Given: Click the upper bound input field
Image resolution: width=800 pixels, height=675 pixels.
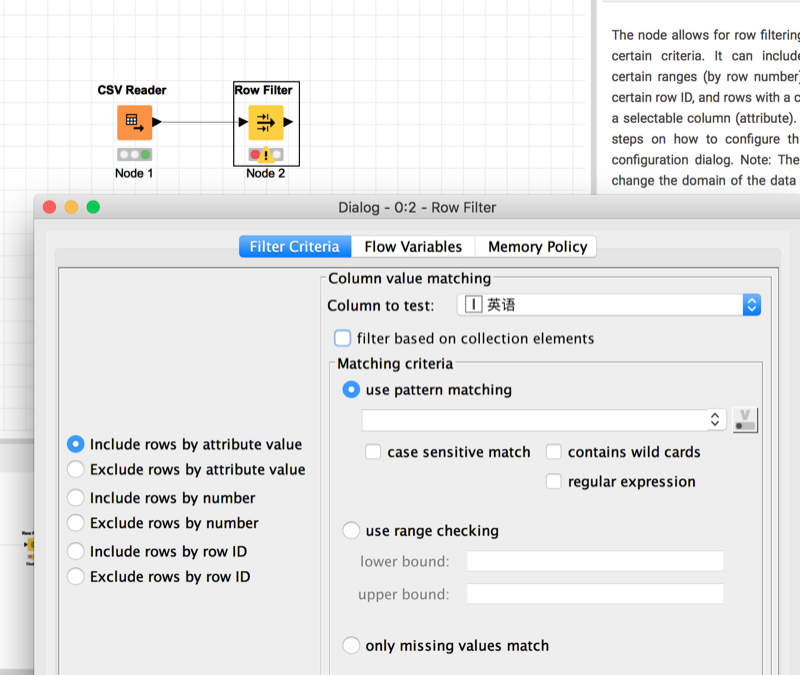Looking at the screenshot, I should [595, 594].
